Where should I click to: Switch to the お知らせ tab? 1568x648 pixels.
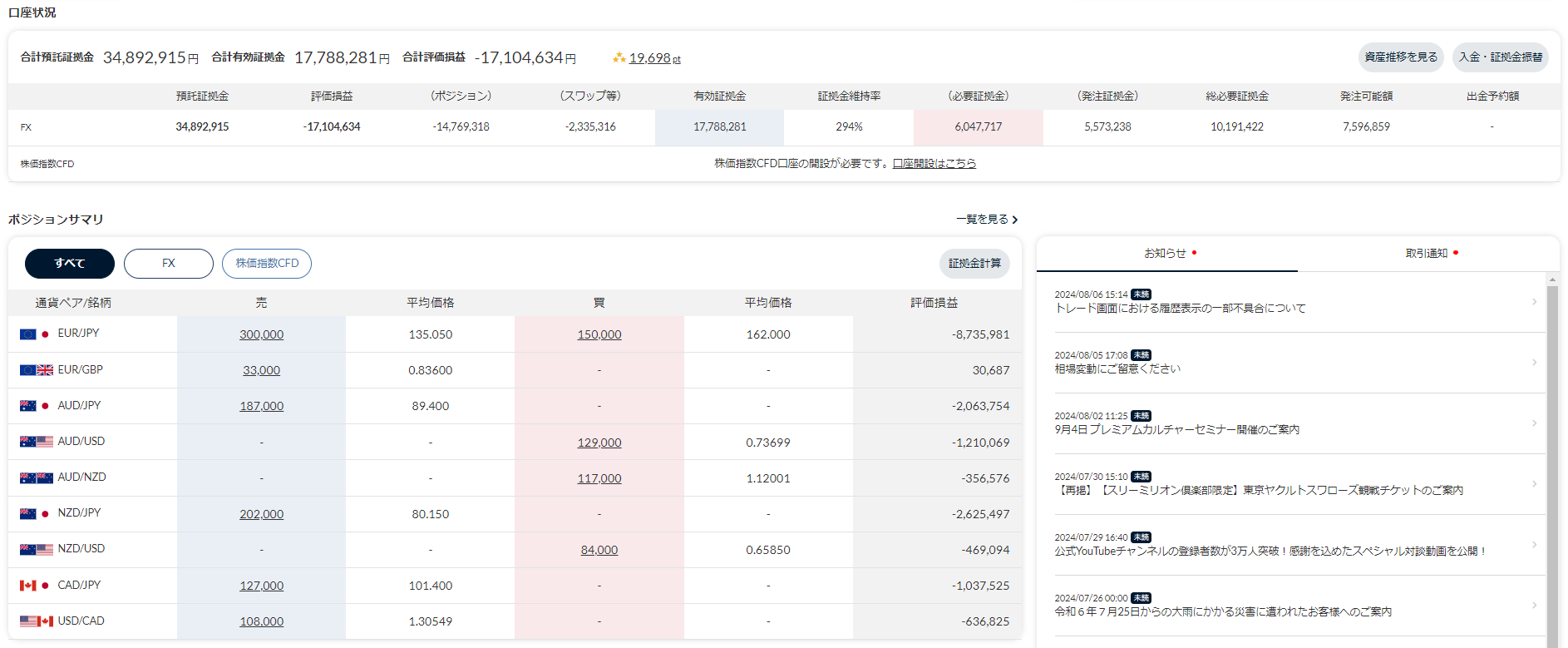tap(1166, 254)
